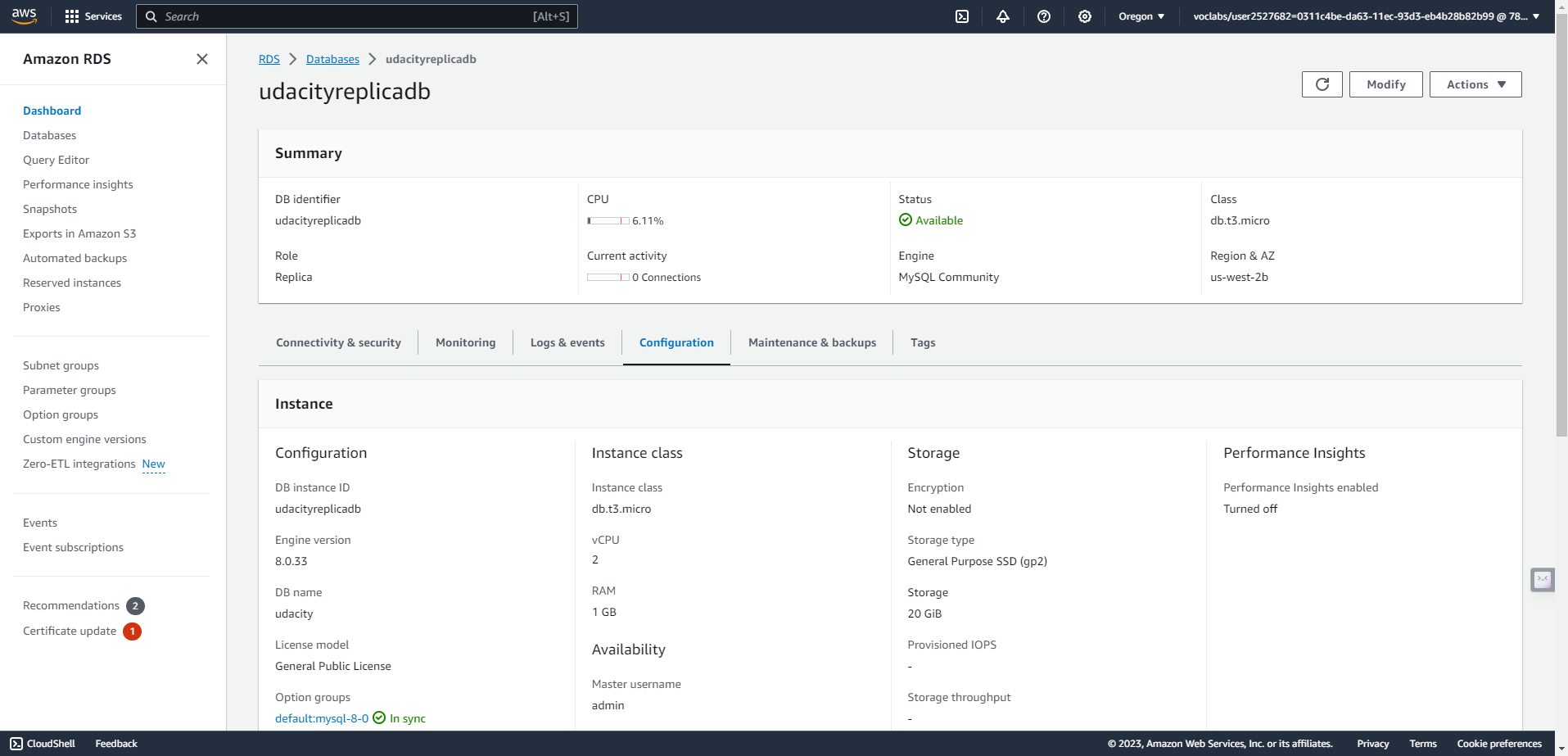
Task: Click the CPU usage bar
Action: [x=608, y=221]
